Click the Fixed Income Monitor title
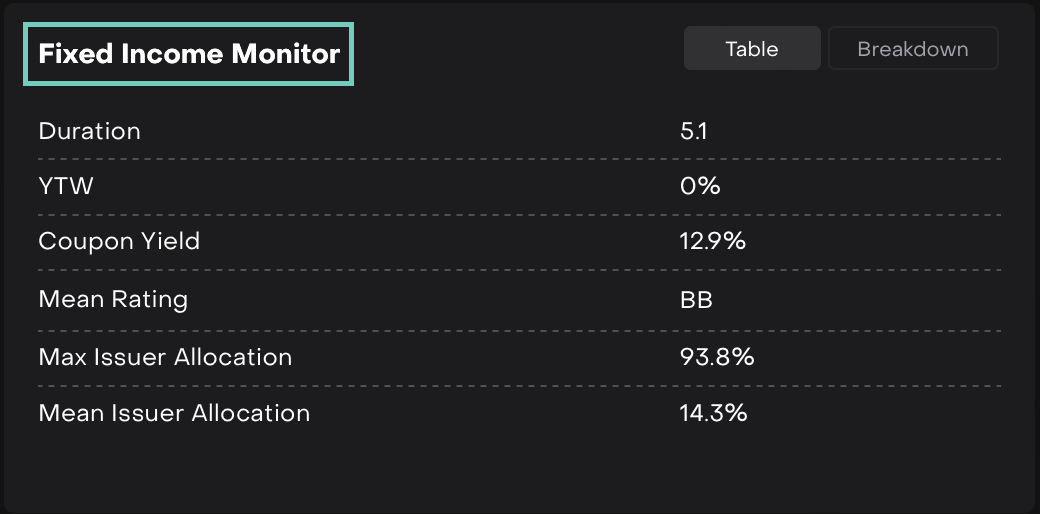The height and width of the screenshot is (514, 1040). click(x=189, y=54)
